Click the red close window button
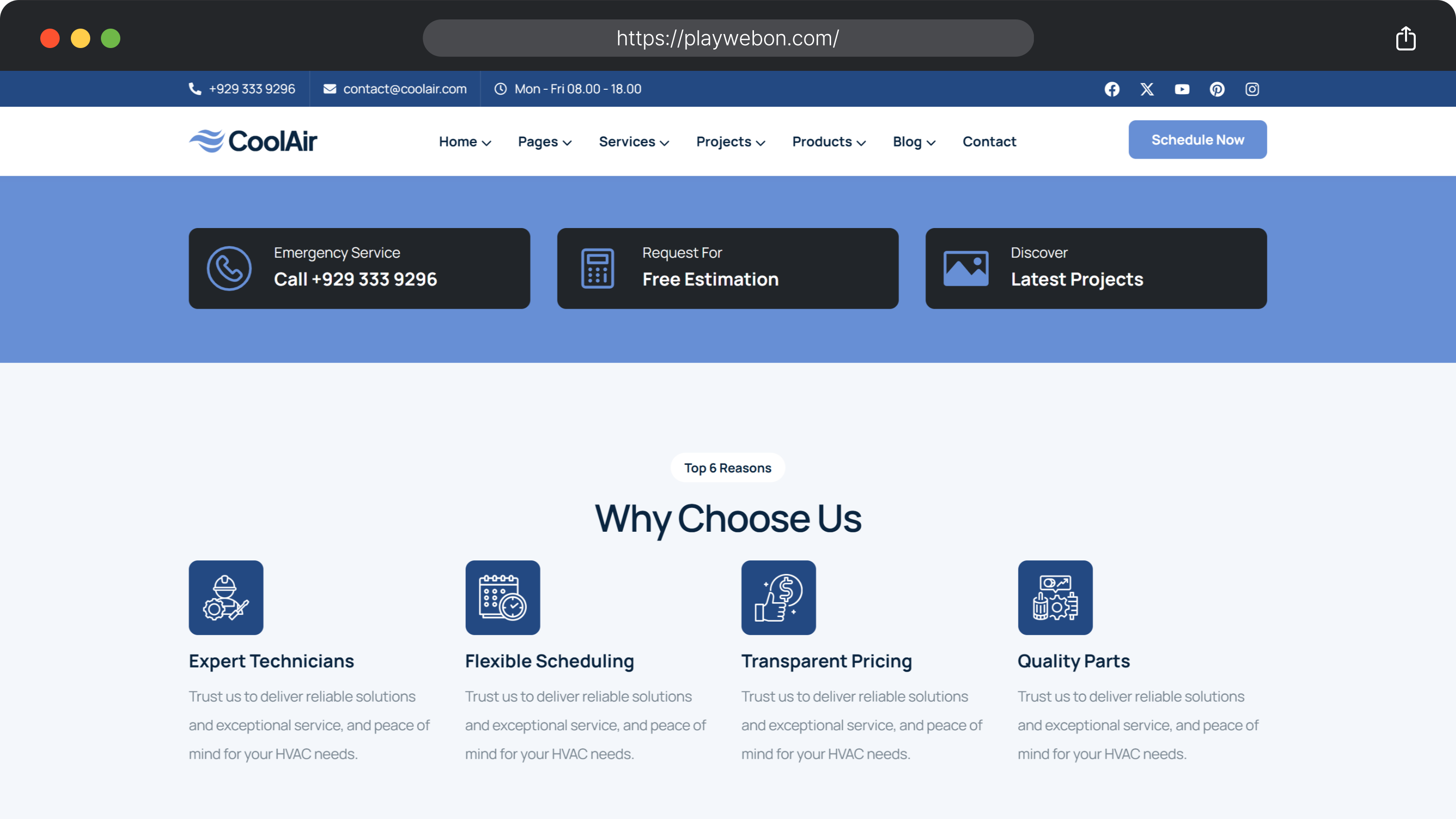1456x819 pixels. click(50, 38)
